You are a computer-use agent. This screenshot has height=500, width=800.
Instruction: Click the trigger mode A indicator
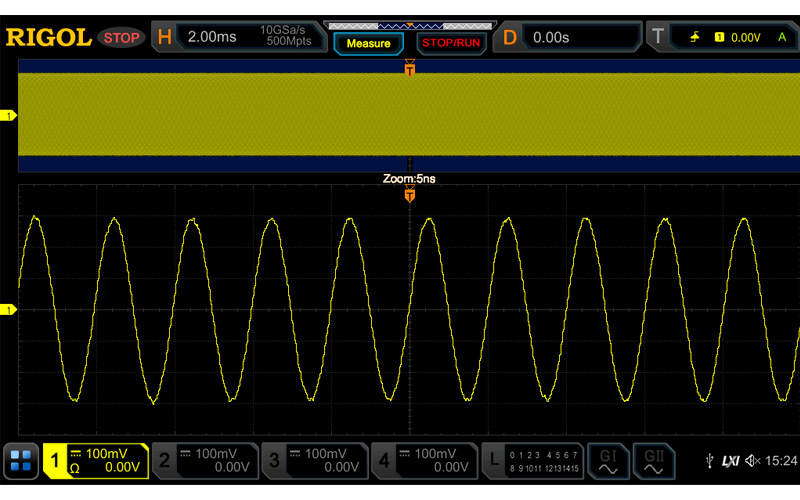tap(782, 37)
